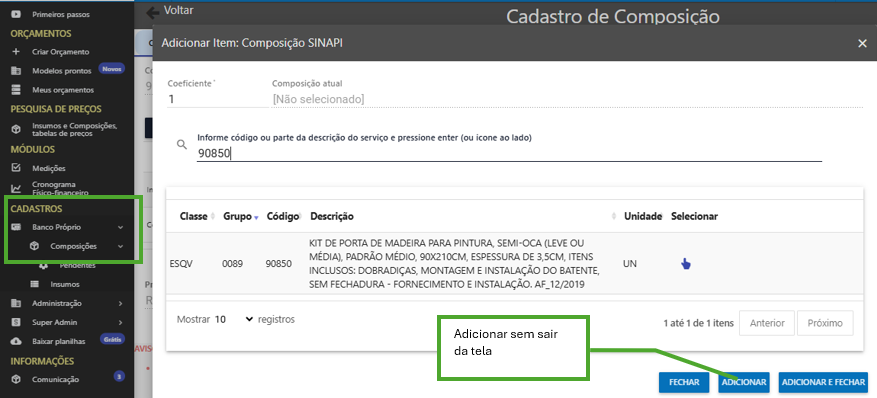Viewport: 877px width, 398px height.
Task: Click the Comunicação cube icon
Action: pyautogui.click(x=16, y=379)
